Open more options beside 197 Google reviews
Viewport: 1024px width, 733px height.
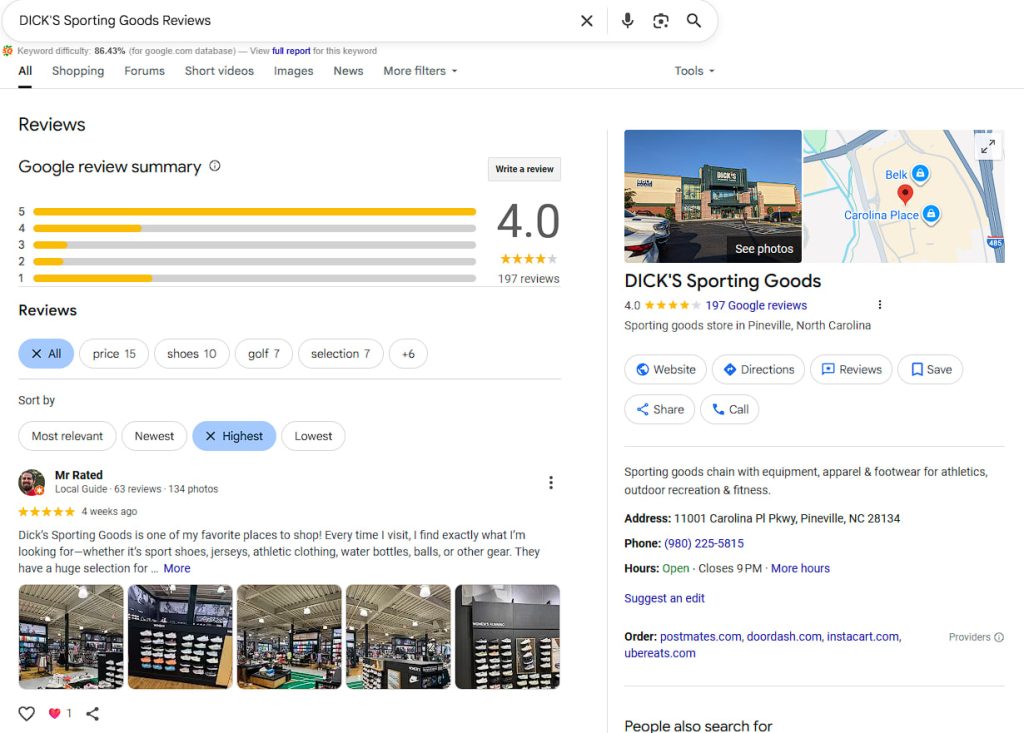click(x=880, y=305)
